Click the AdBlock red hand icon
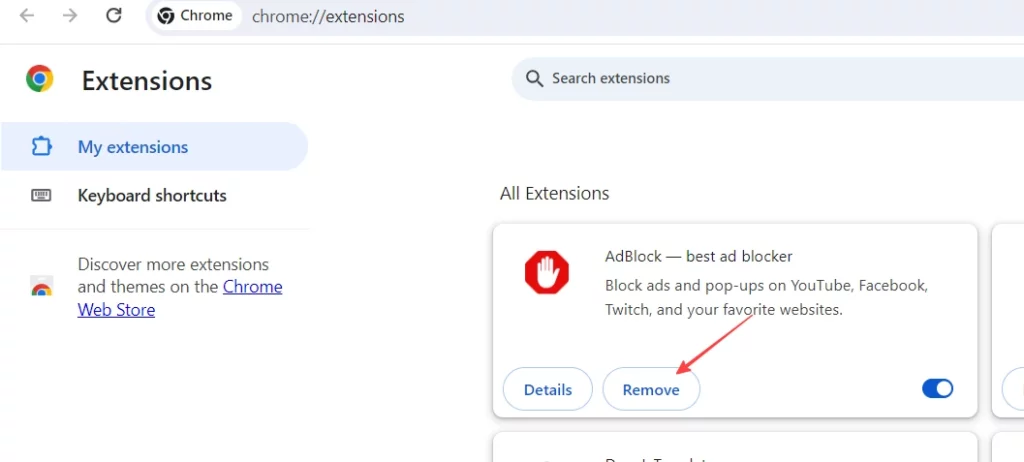Image resolution: width=1024 pixels, height=462 pixels. click(547, 272)
